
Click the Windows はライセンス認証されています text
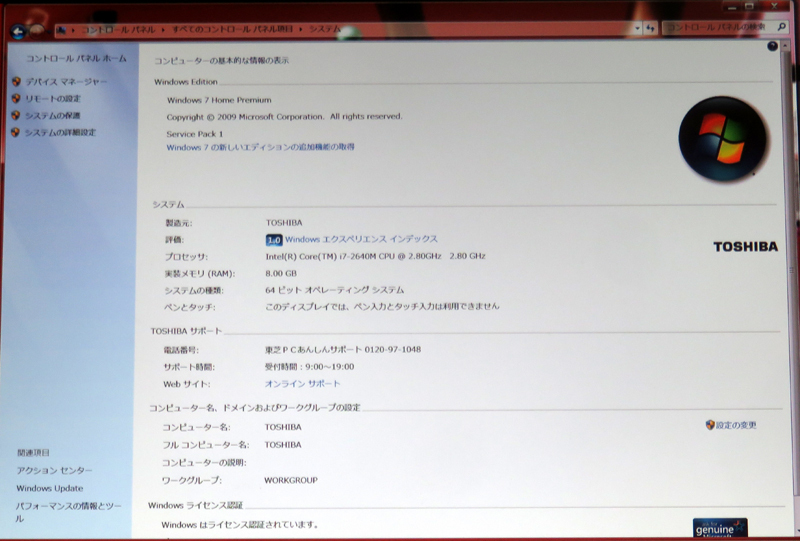coord(240,525)
